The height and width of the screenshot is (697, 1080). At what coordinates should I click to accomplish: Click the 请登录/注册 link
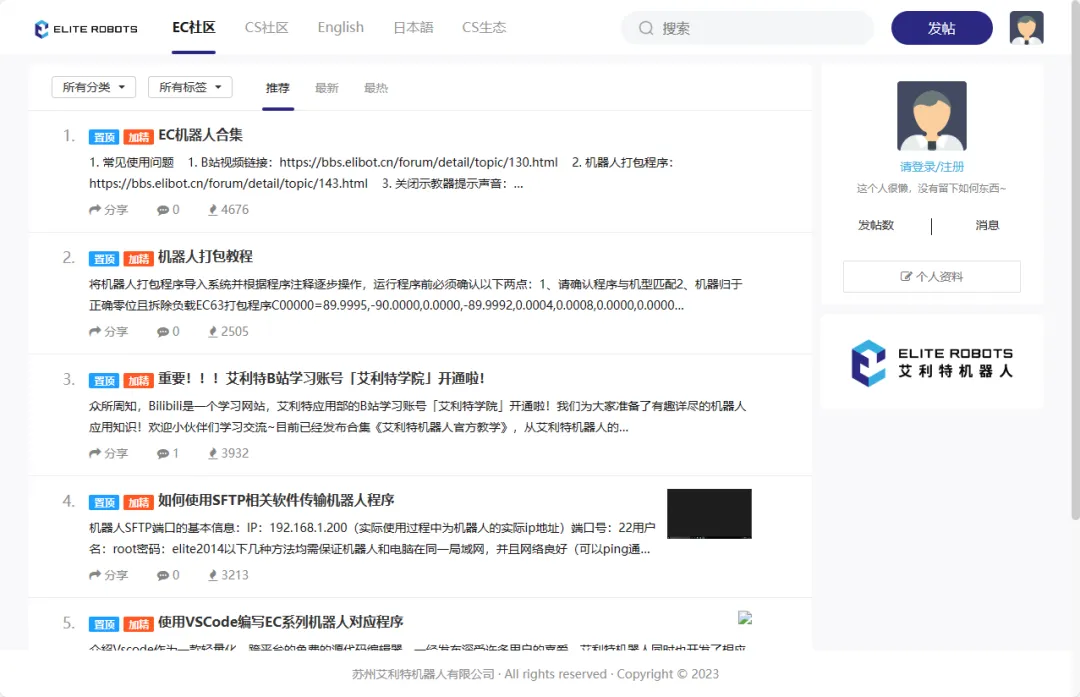[931, 167]
